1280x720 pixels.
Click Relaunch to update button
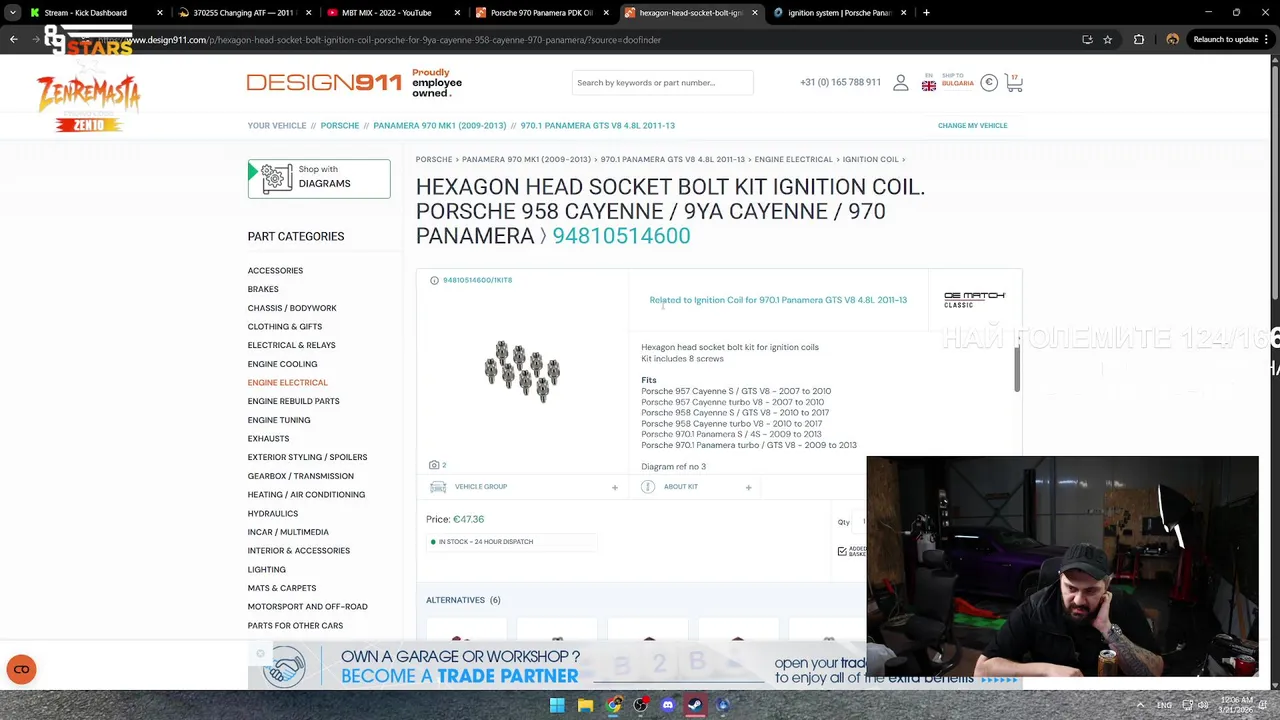click(1231, 40)
